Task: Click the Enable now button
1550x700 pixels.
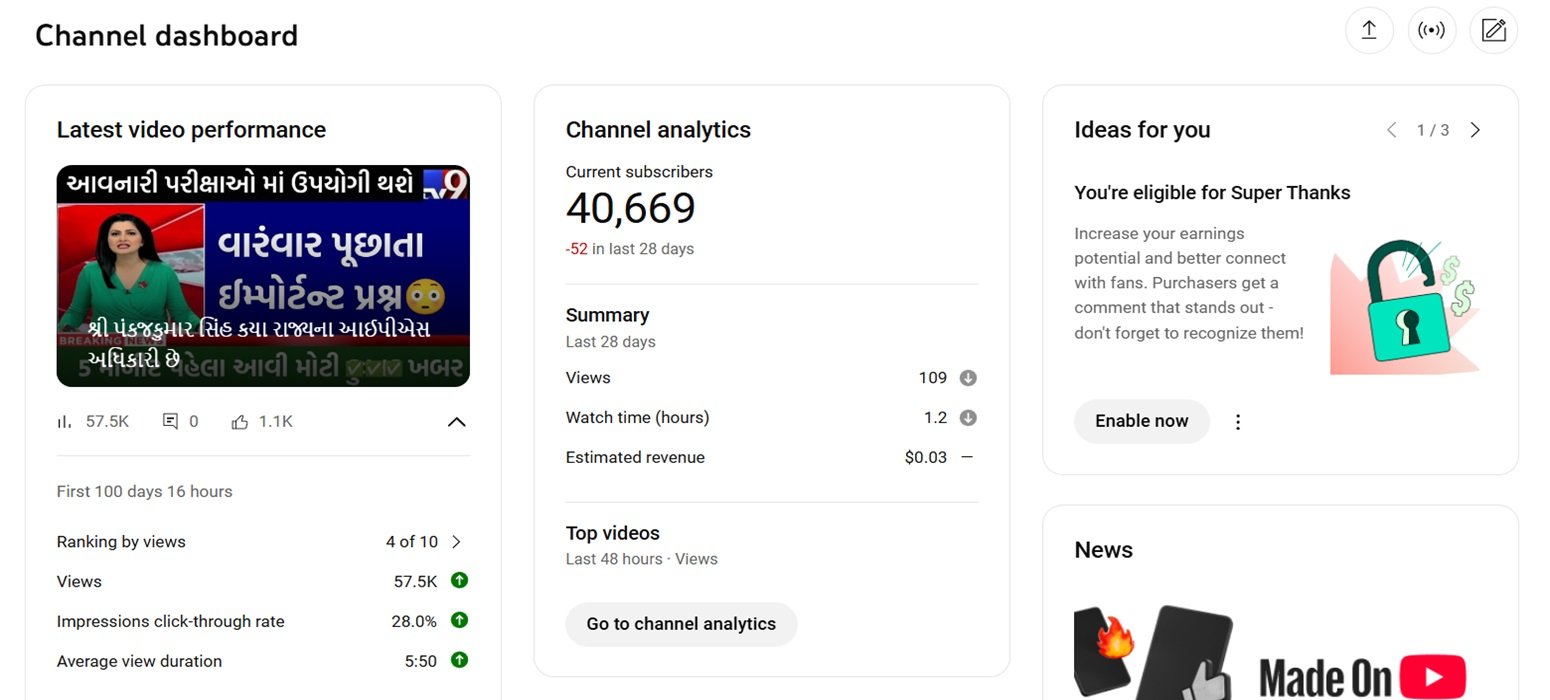Action: pos(1142,421)
